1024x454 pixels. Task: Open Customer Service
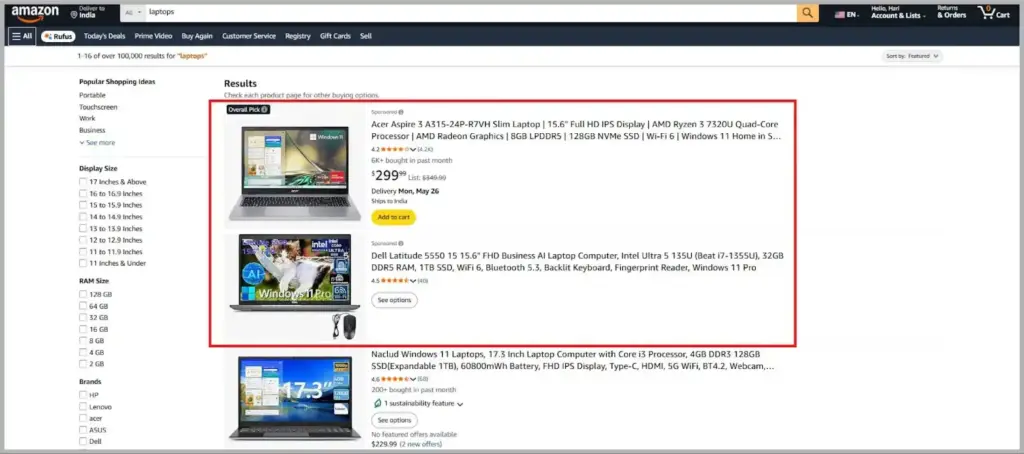[x=249, y=37]
